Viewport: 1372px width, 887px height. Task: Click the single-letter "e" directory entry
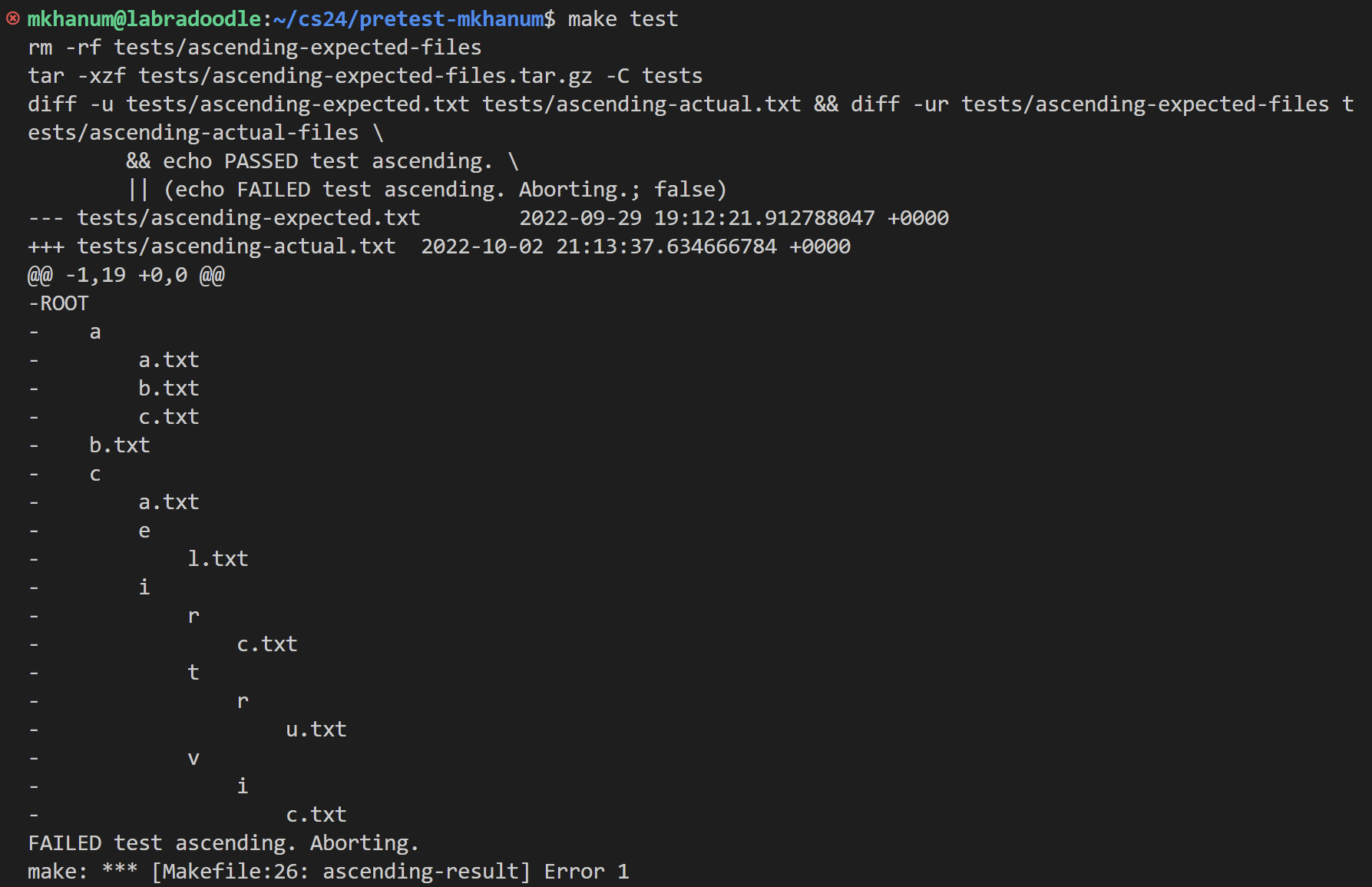click(x=144, y=531)
